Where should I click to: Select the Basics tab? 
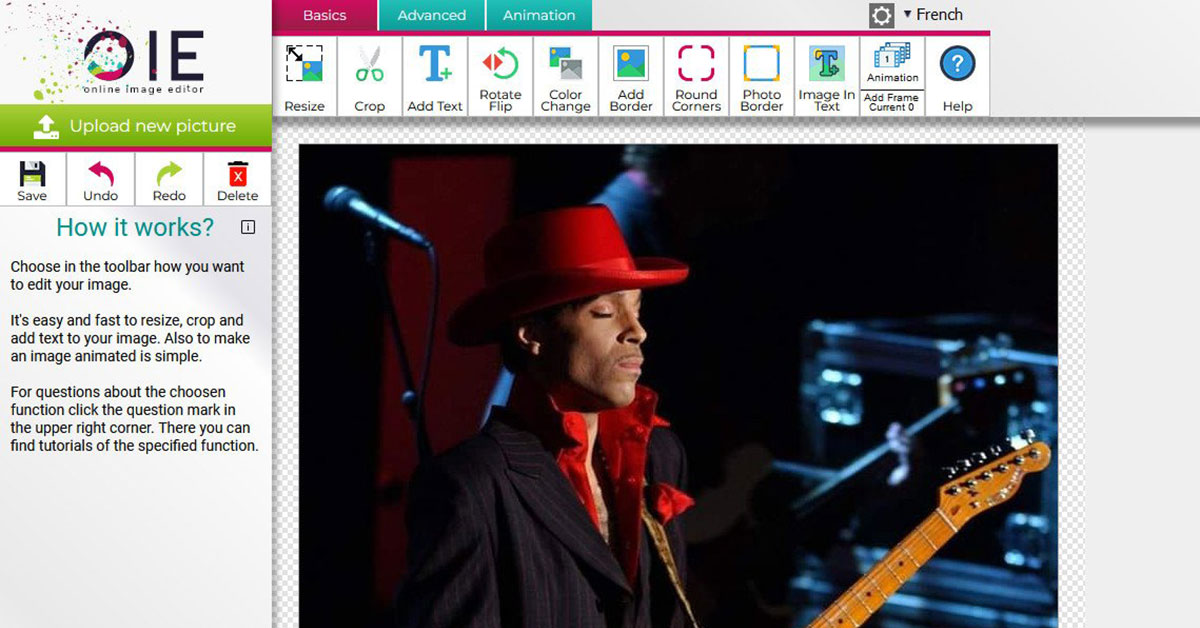click(324, 15)
